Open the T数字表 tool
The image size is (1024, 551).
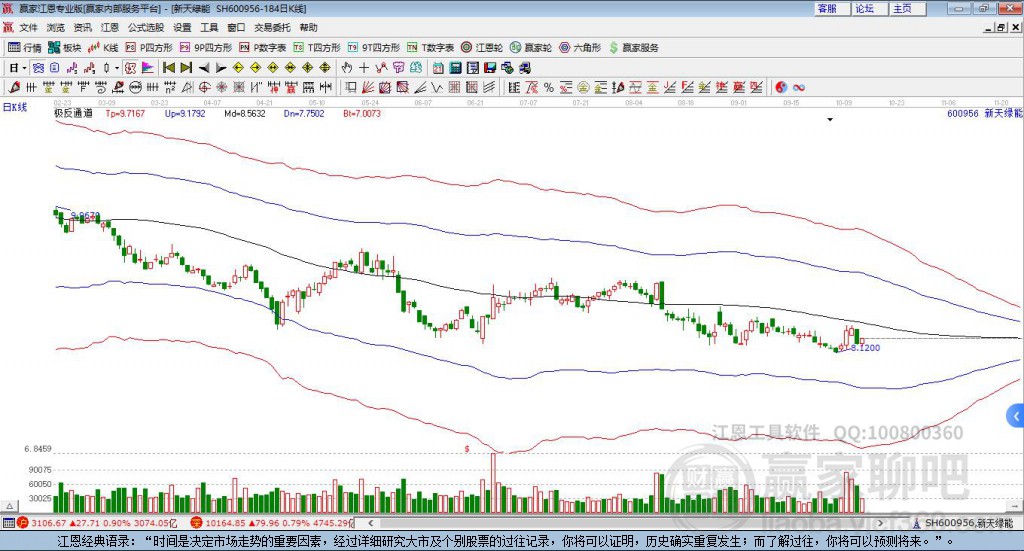(430, 48)
